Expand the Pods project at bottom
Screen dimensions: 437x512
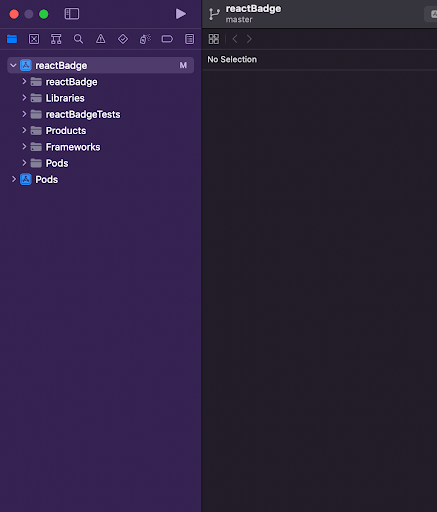point(14,179)
